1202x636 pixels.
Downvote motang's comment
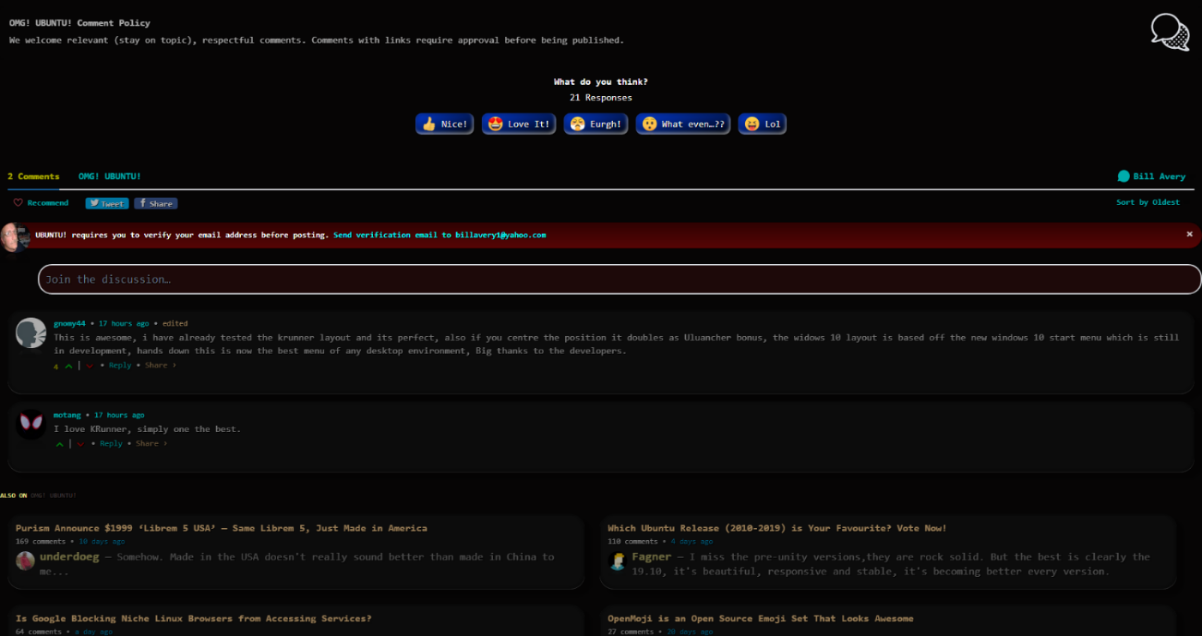click(80, 443)
